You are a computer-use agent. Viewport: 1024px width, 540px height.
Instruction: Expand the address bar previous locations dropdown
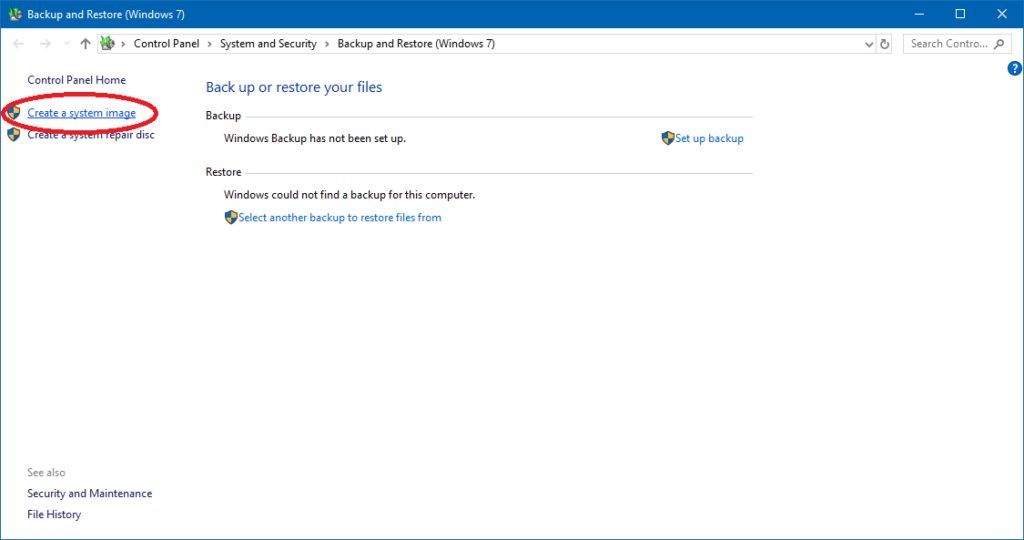coord(868,44)
